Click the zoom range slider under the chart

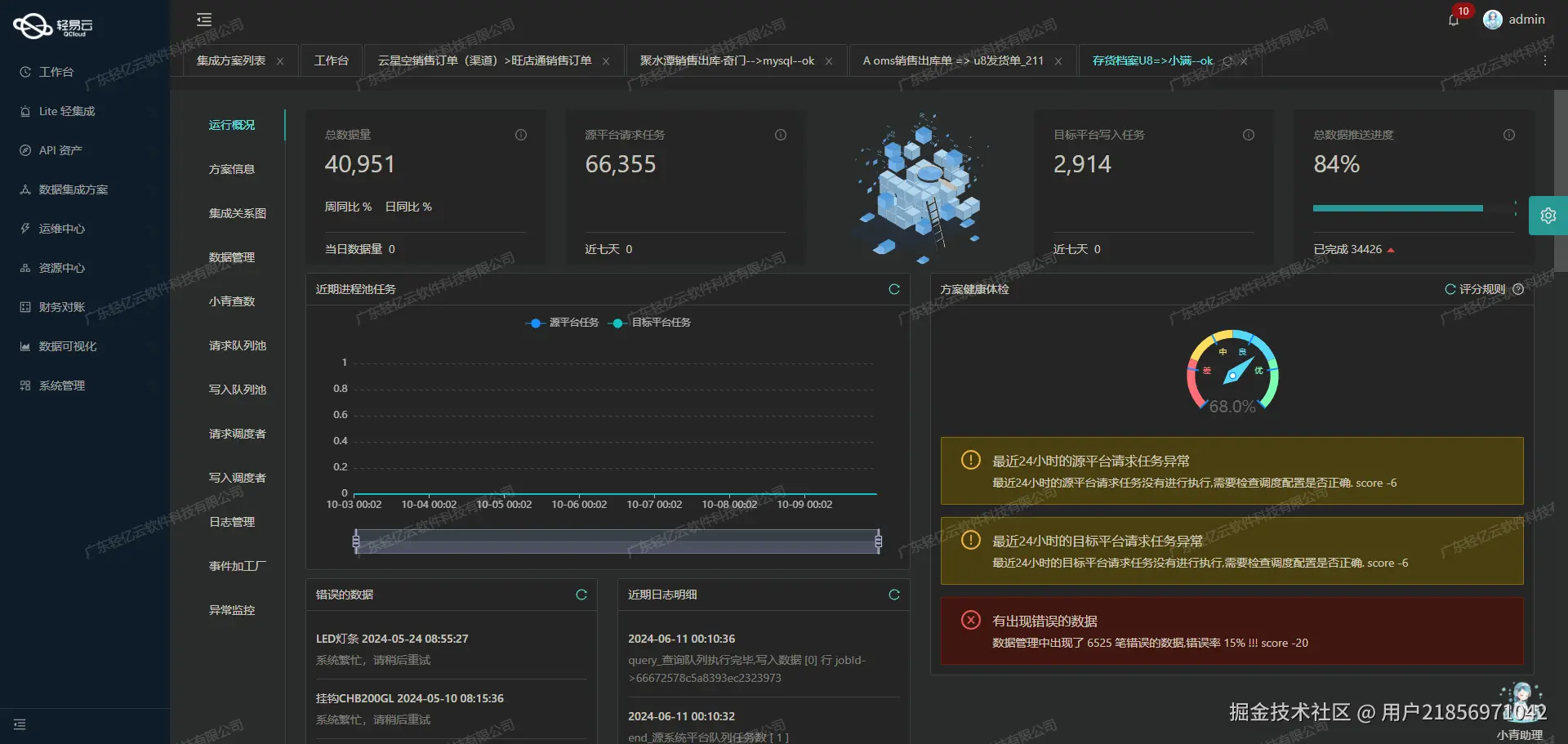(x=617, y=541)
